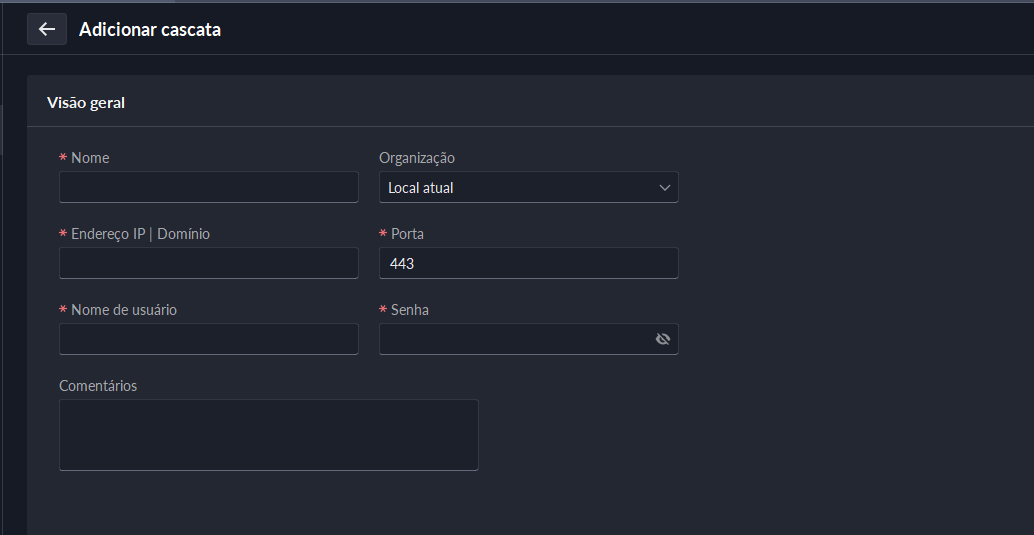Screen dimensions: 1034x535
Task: Open the Organização dropdown
Action: [528, 187]
